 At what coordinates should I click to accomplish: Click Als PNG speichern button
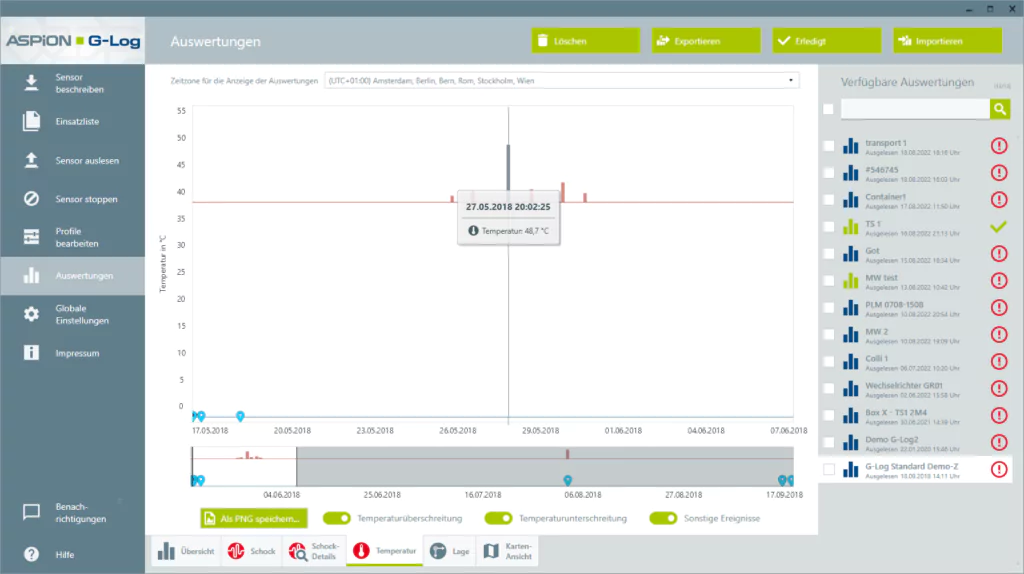pyautogui.click(x=253, y=519)
